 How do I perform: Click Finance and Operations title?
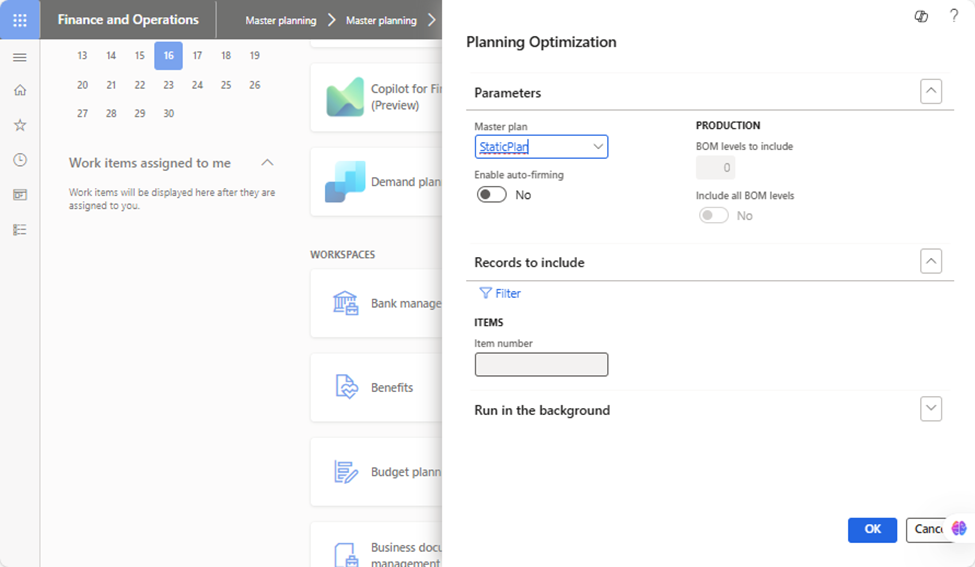pos(128,20)
